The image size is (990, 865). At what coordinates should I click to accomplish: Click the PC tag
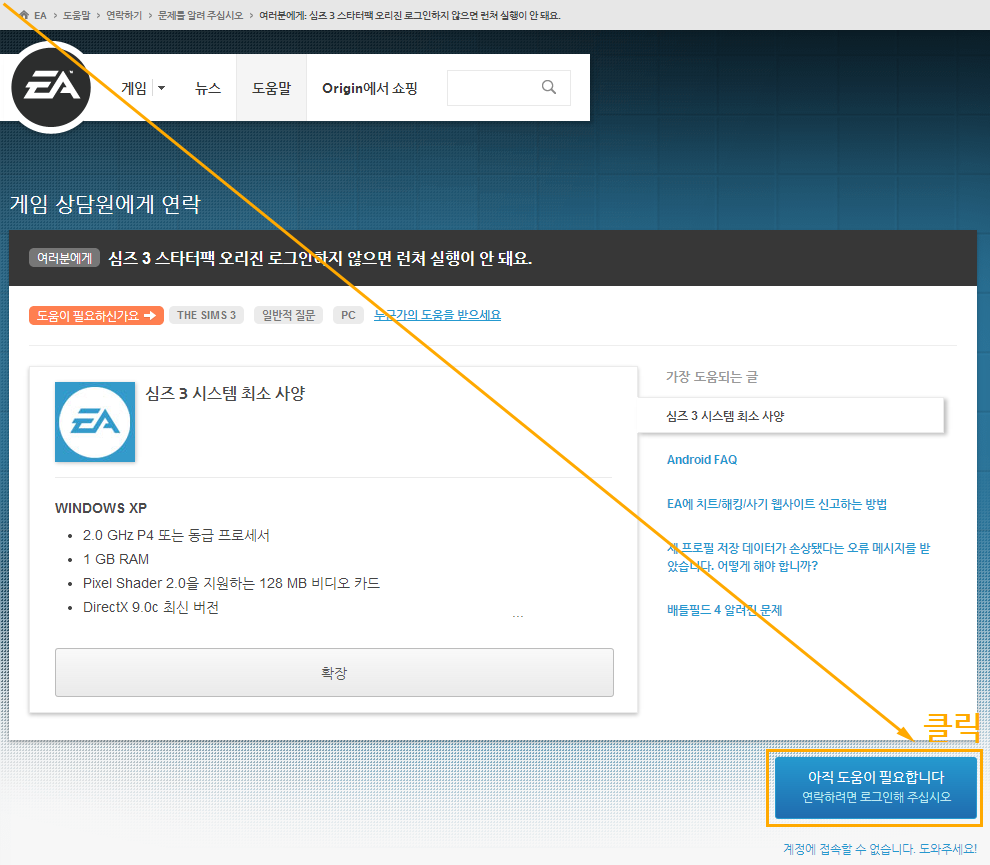coord(349,315)
